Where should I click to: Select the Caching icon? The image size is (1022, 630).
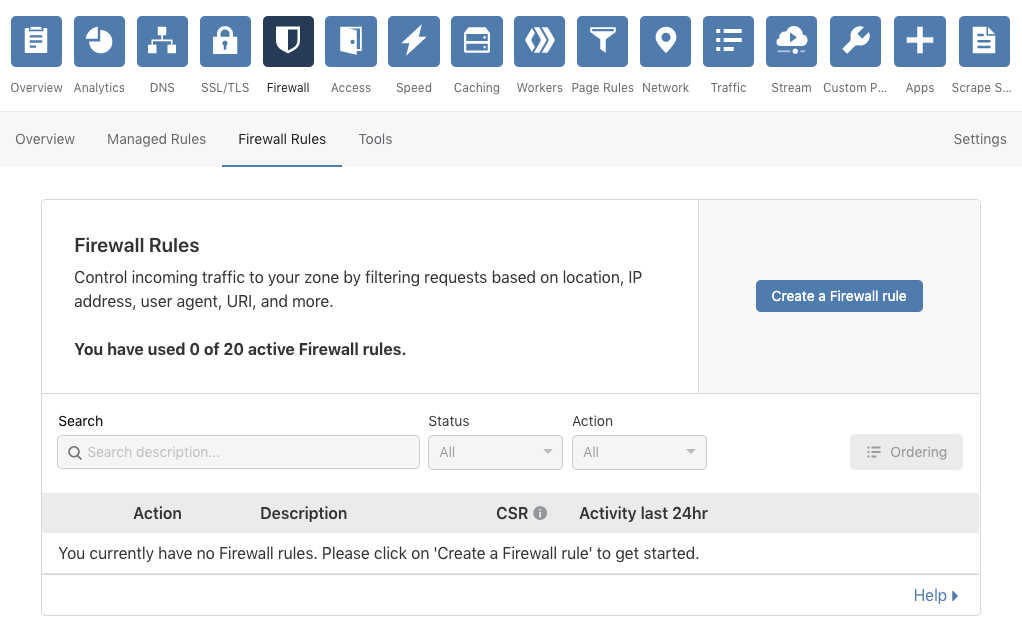[476, 41]
